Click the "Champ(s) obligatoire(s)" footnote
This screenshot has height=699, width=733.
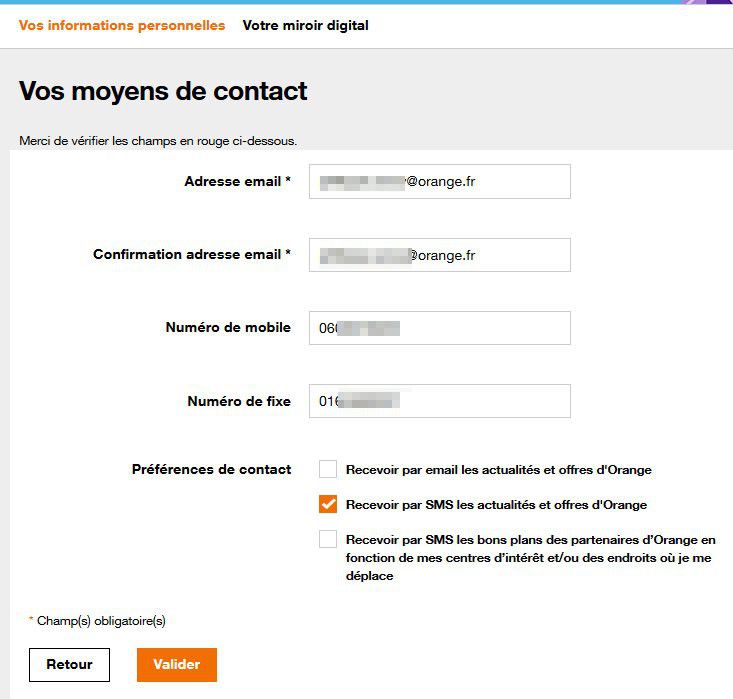tap(101, 621)
